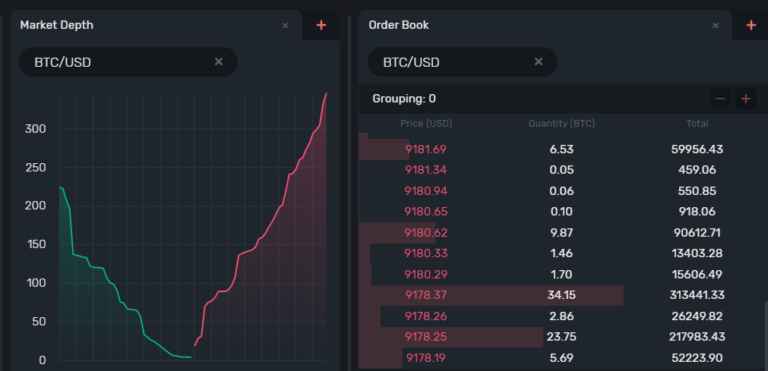Clear BTC/USD in the Order Book panel

pos(538,62)
